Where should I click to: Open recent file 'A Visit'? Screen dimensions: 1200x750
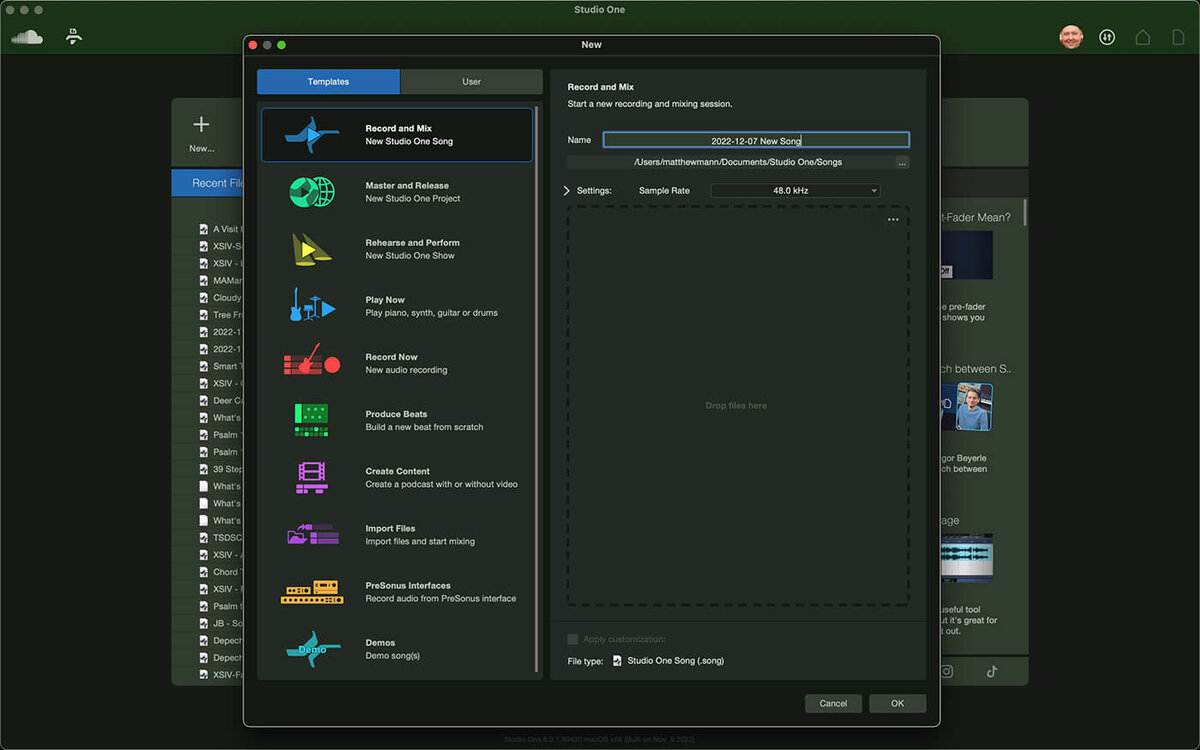pyautogui.click(x=226, y=230)
